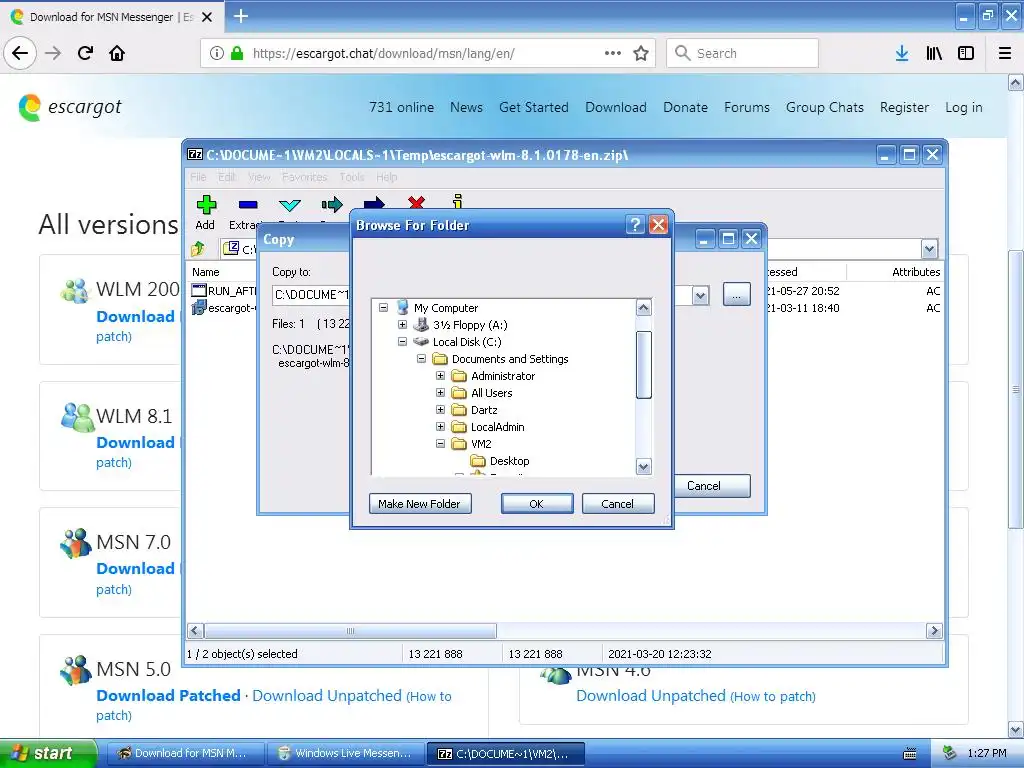
Task: Switch to Windows Live Messenger taskbar item
Action: coord(346,753)
